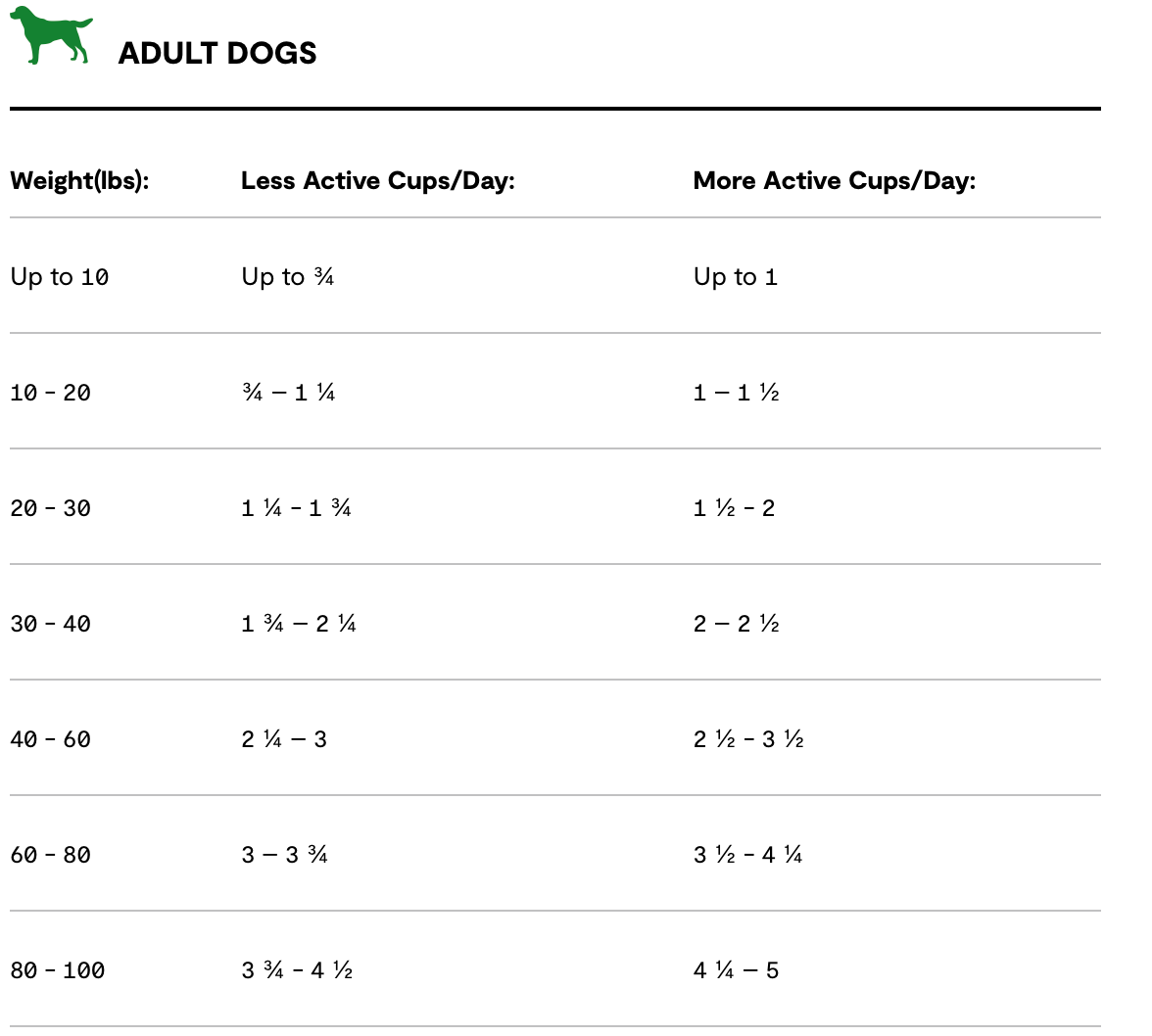Select the 'Up to 10' weight cell
The image size is (1152, 1036).
pyautogui.click(x=60, y=277)
